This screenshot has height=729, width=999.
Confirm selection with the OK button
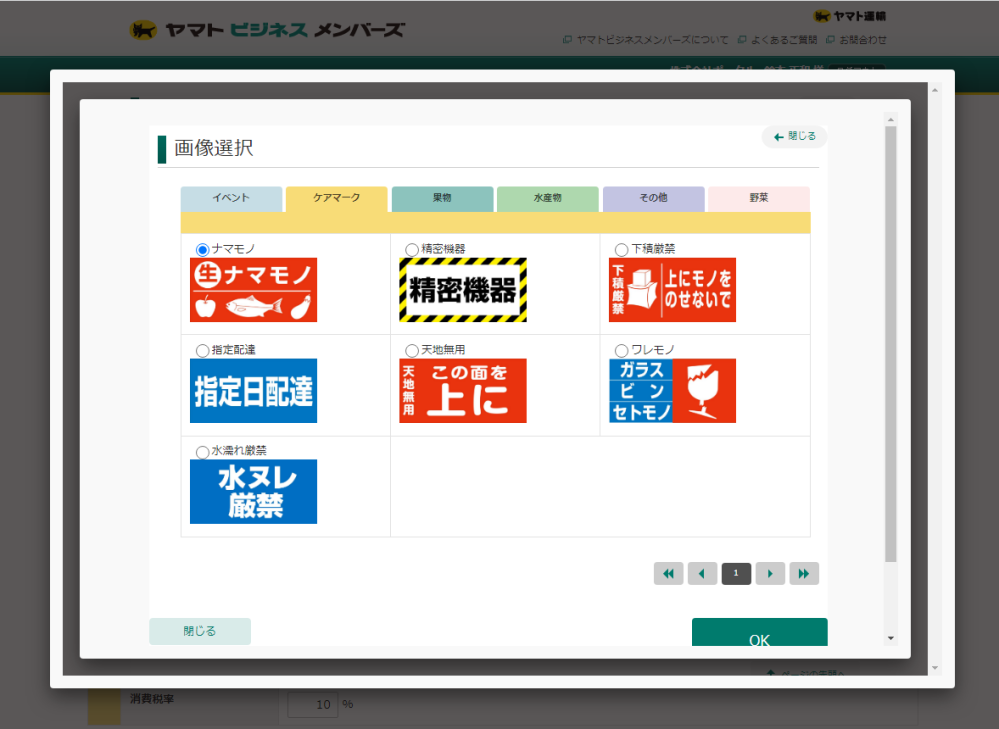pyautogui.click(x=759, y=632)
